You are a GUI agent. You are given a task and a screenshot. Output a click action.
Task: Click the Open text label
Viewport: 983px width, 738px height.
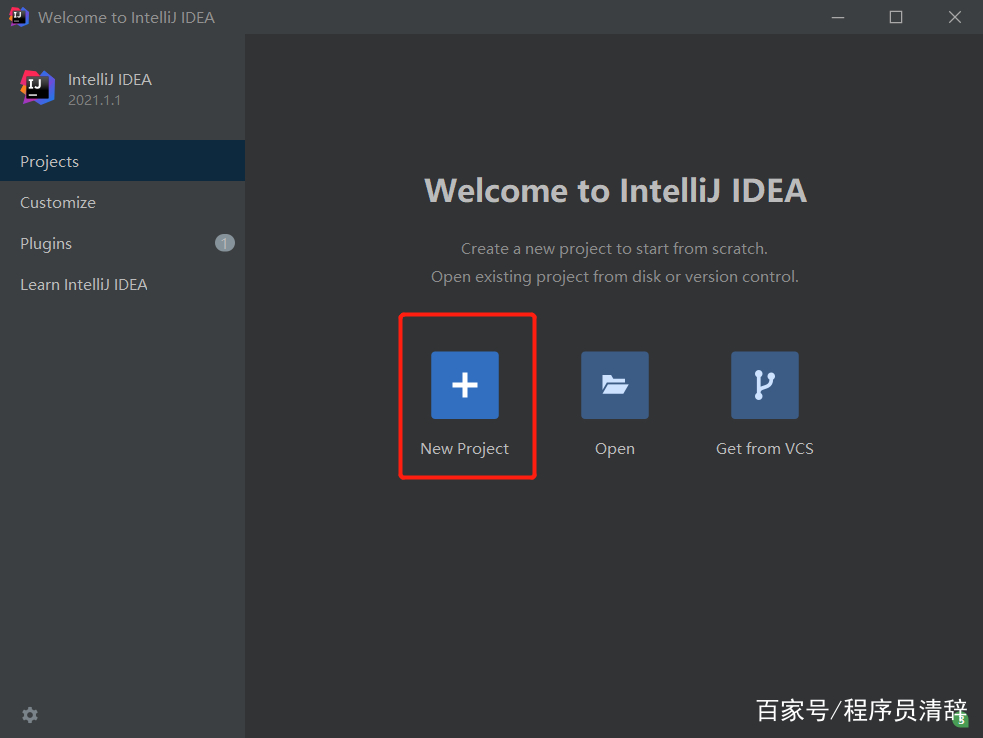point(614,449)
